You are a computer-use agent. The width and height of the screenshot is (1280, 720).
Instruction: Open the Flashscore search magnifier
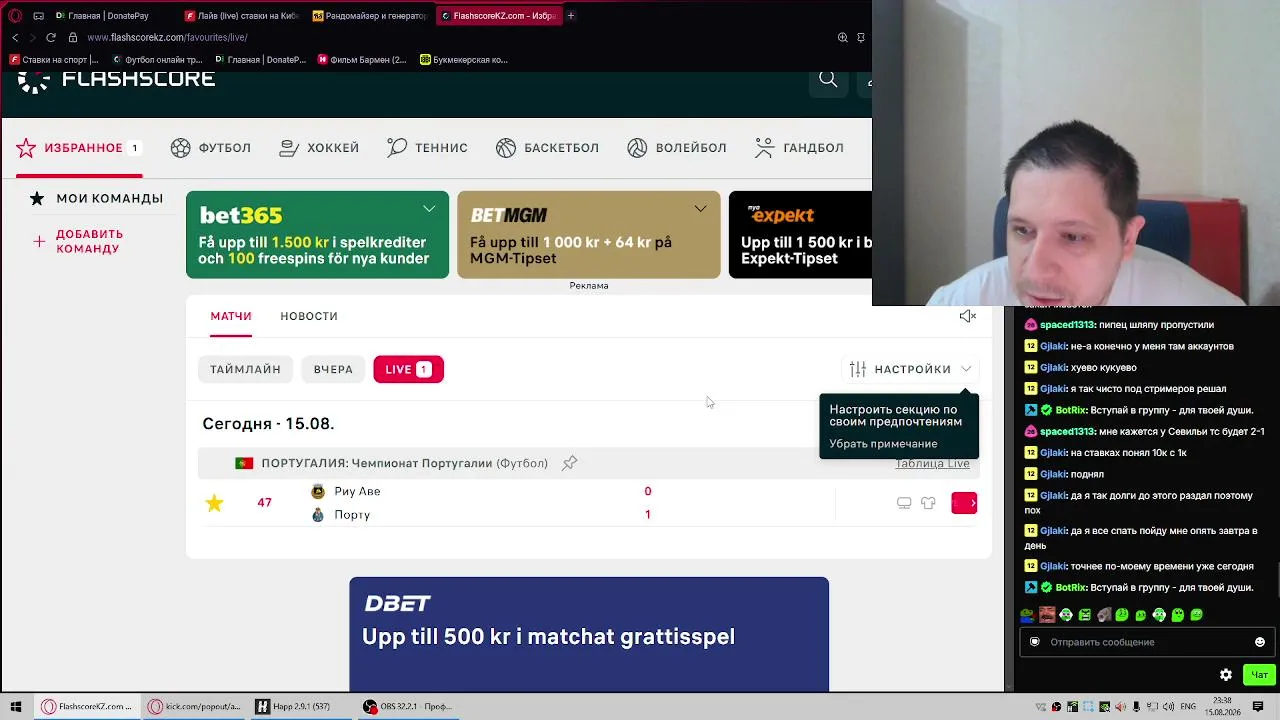(x=828, y=79)
